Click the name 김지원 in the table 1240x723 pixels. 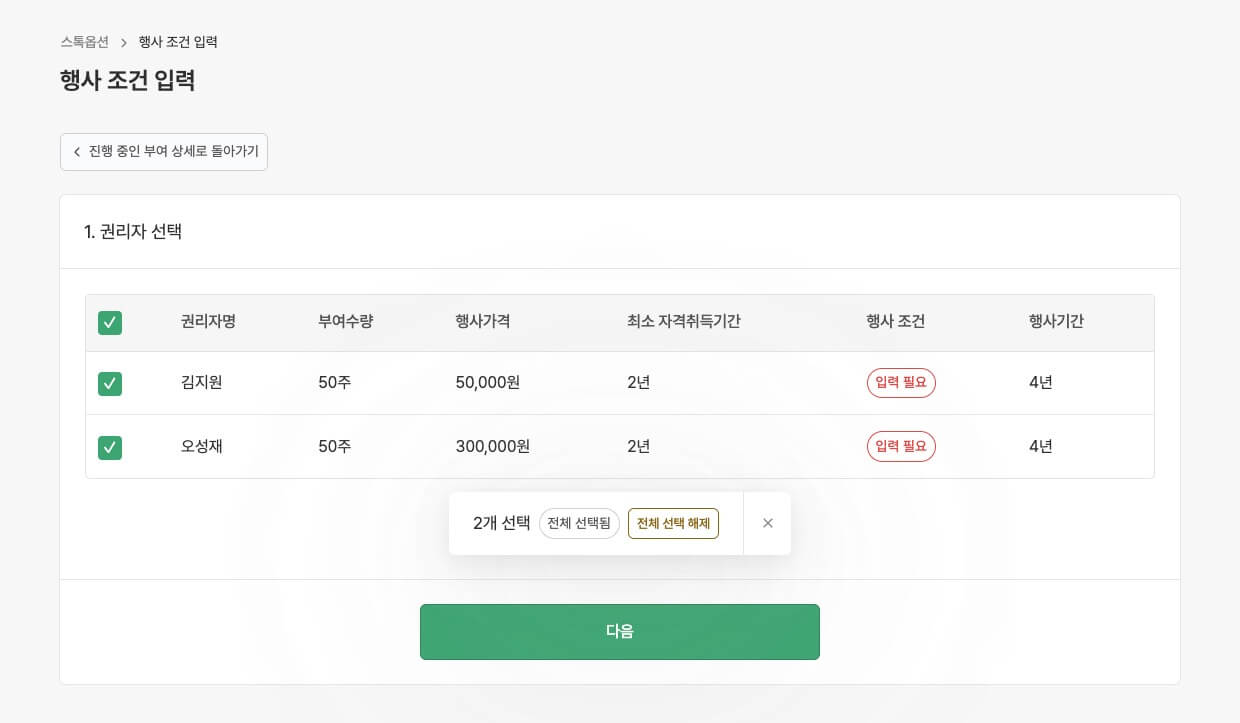click(x=201, y=383)
